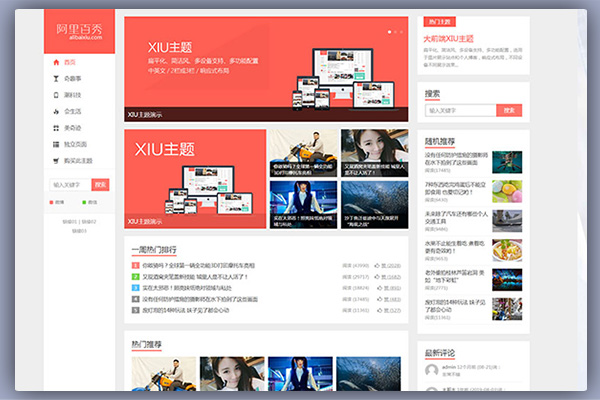Viewport: 600px width, 400px height.
Task: Open the motorcycle rider featured tile
Action: click(303, 153)
